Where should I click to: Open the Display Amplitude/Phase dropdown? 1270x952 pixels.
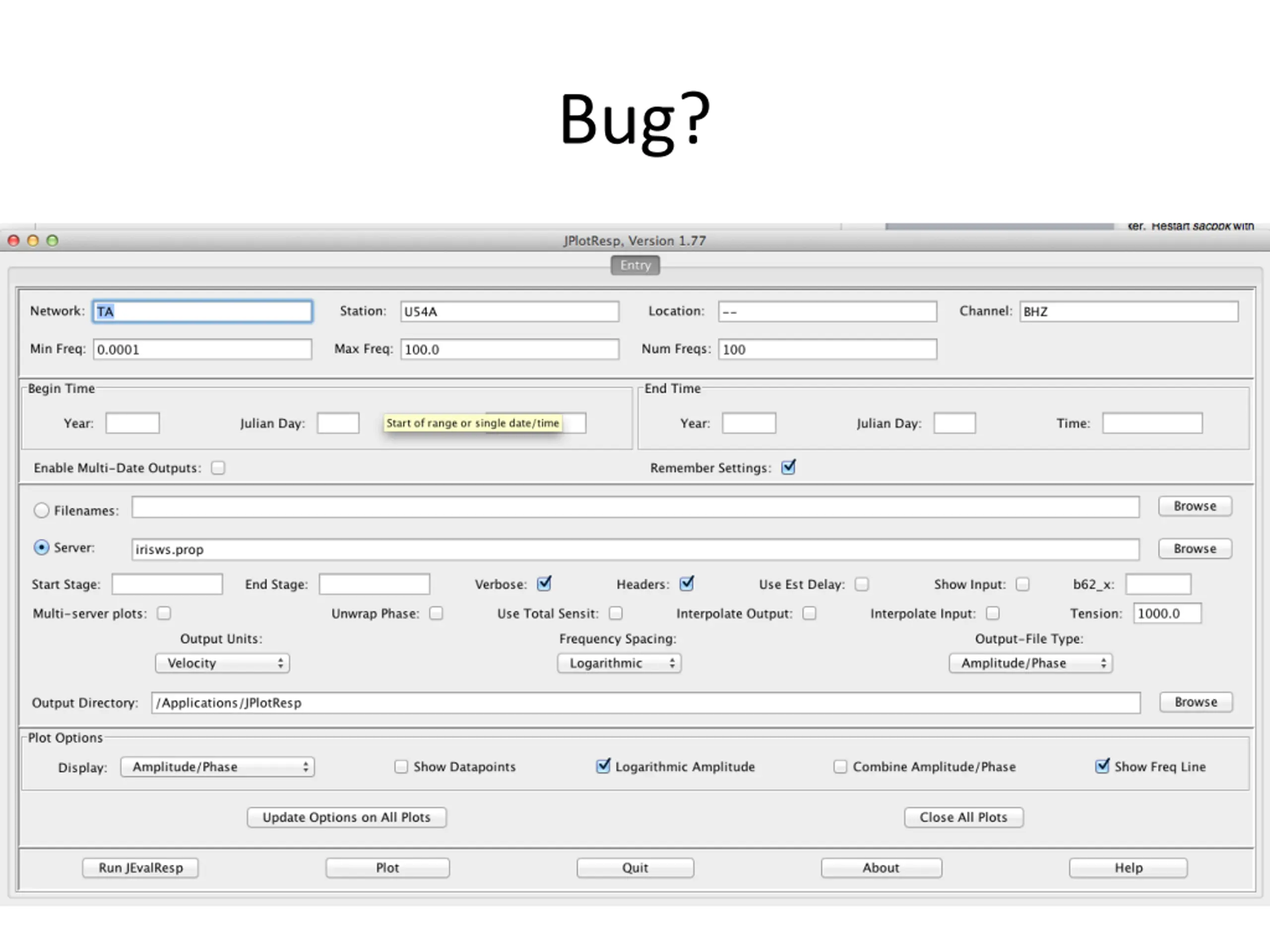tap(217, 767)
